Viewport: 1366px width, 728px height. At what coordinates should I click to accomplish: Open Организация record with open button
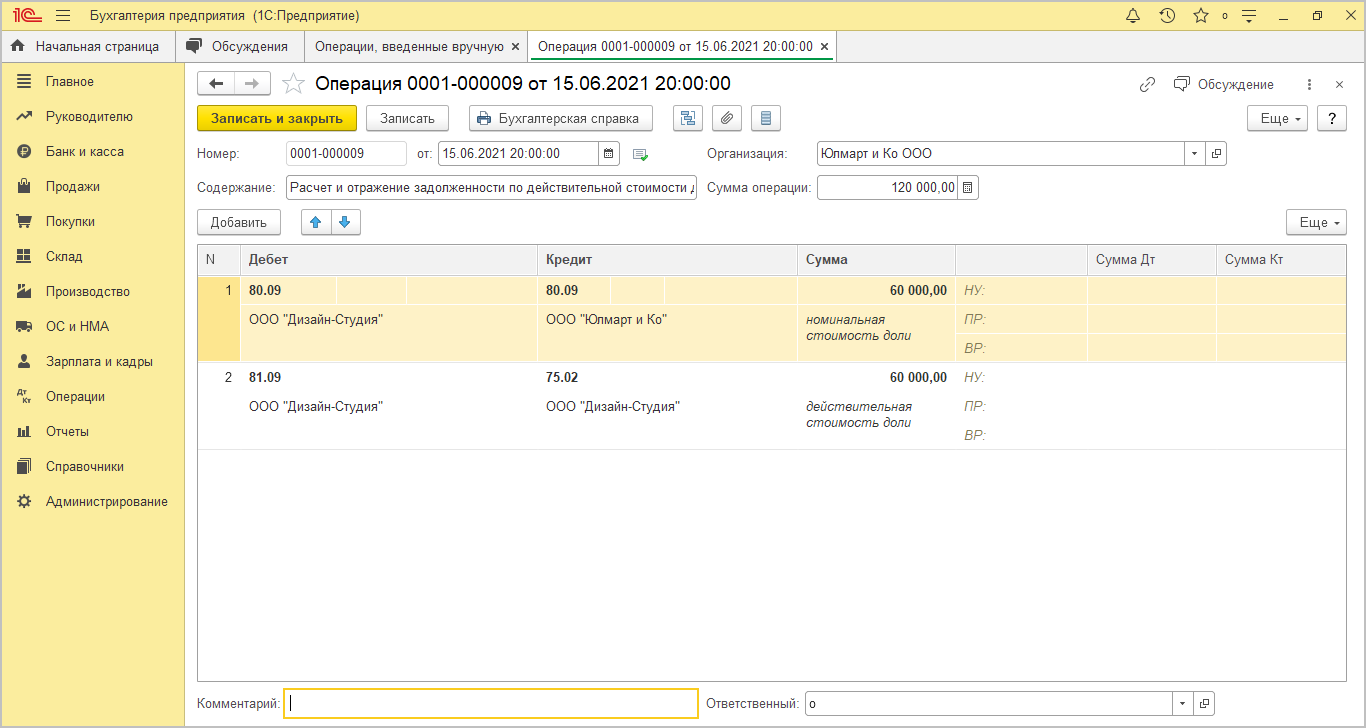pos(1216,154)
